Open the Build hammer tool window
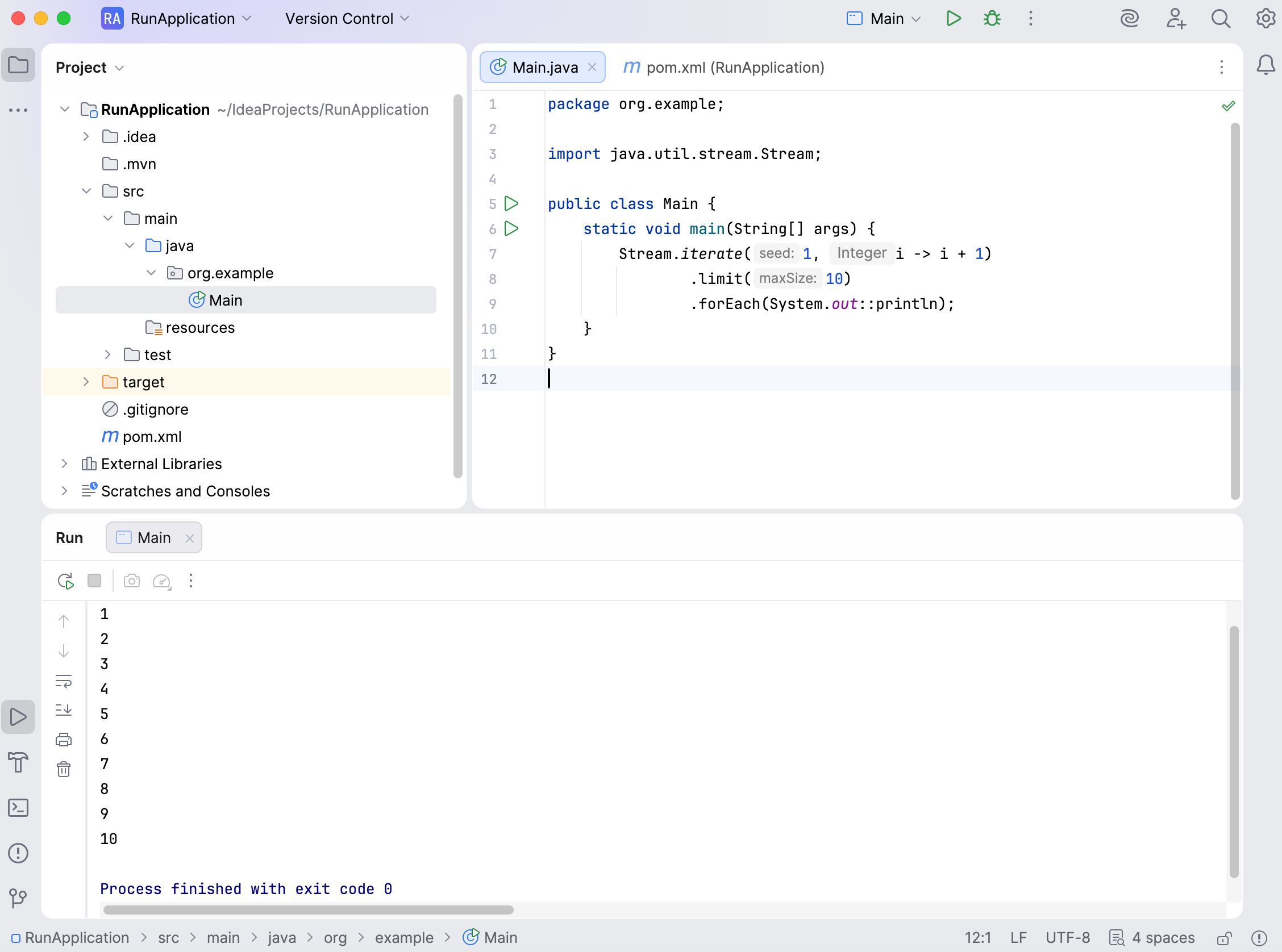 point(18,762)
